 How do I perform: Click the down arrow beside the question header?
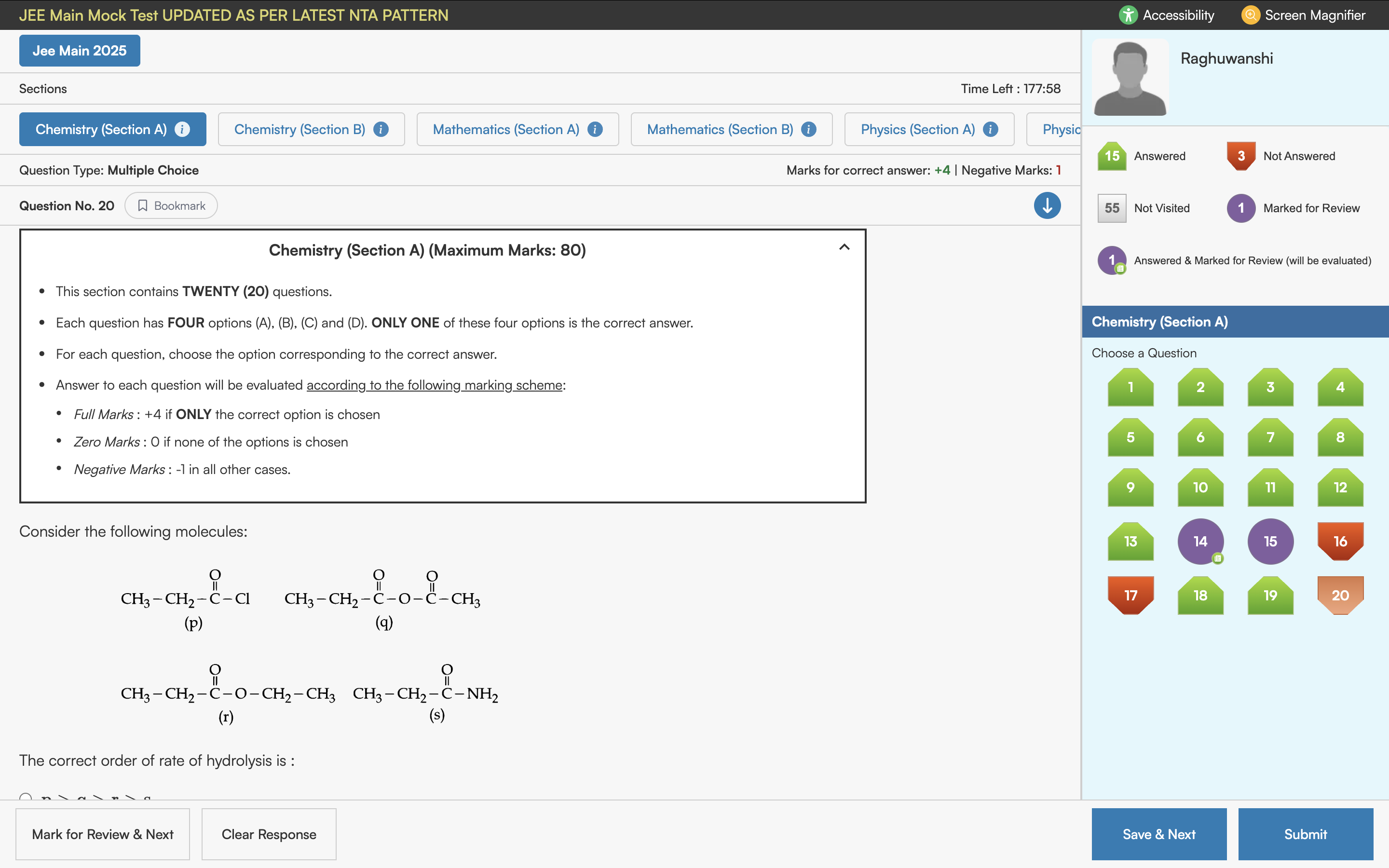(x=1047, y=205)
